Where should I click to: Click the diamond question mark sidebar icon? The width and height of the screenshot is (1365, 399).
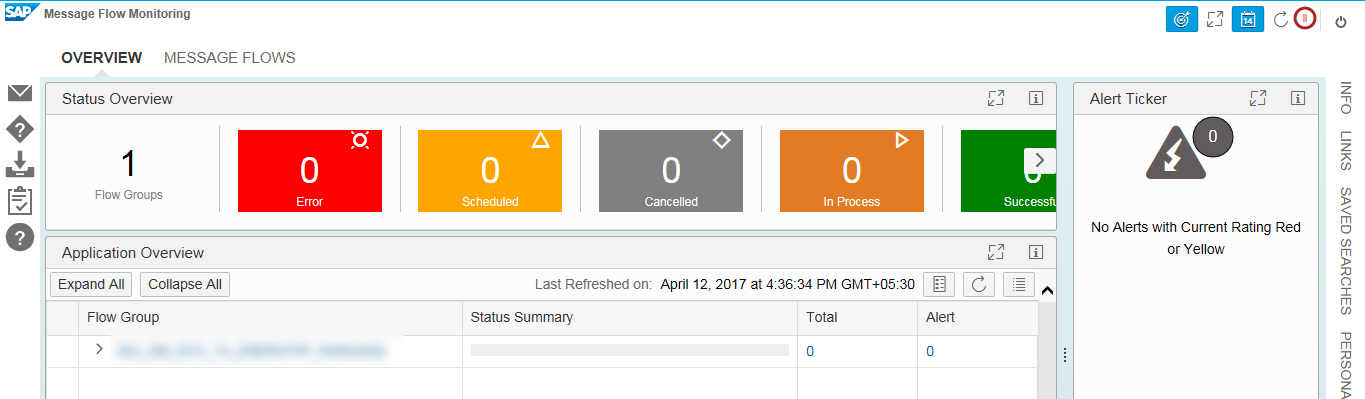(20, 128)
